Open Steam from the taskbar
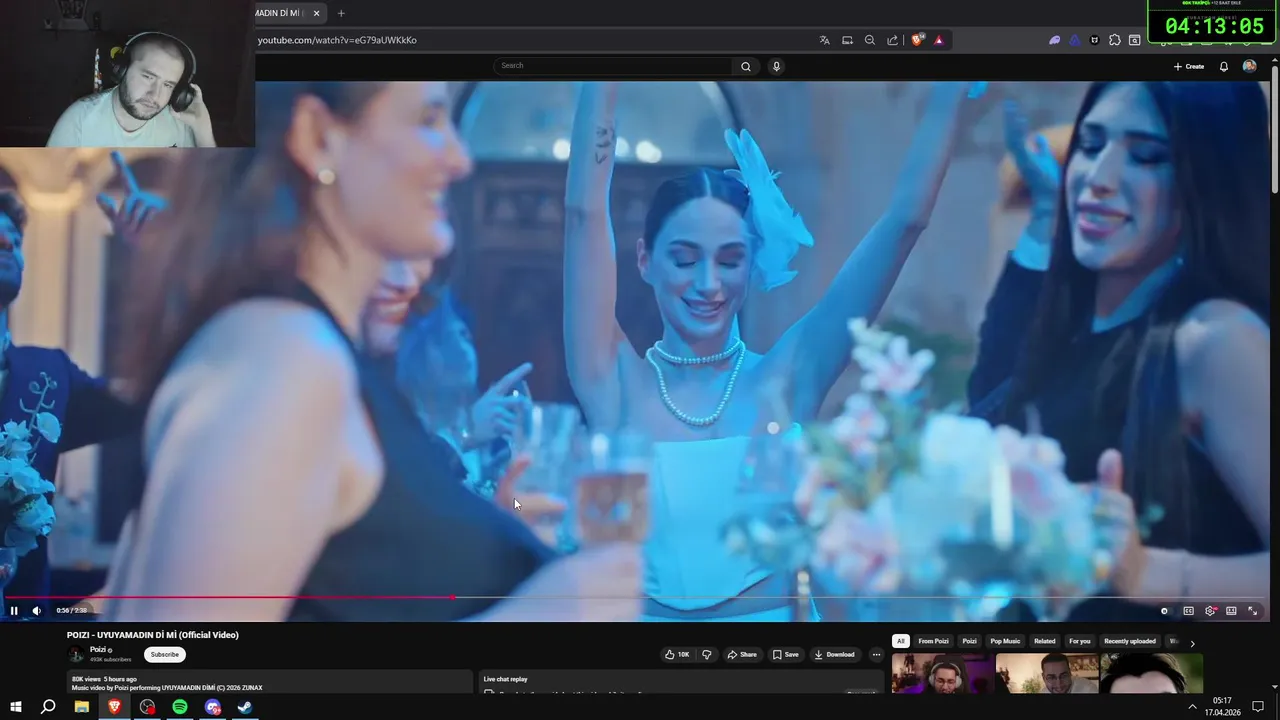1280x720 pixels. (x=245, y=707)
